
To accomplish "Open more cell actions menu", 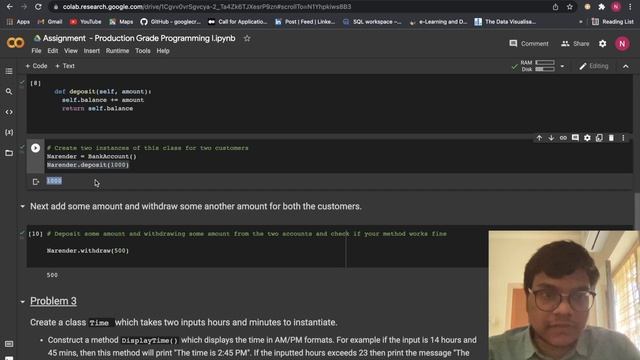I will (x=623, y=138).
